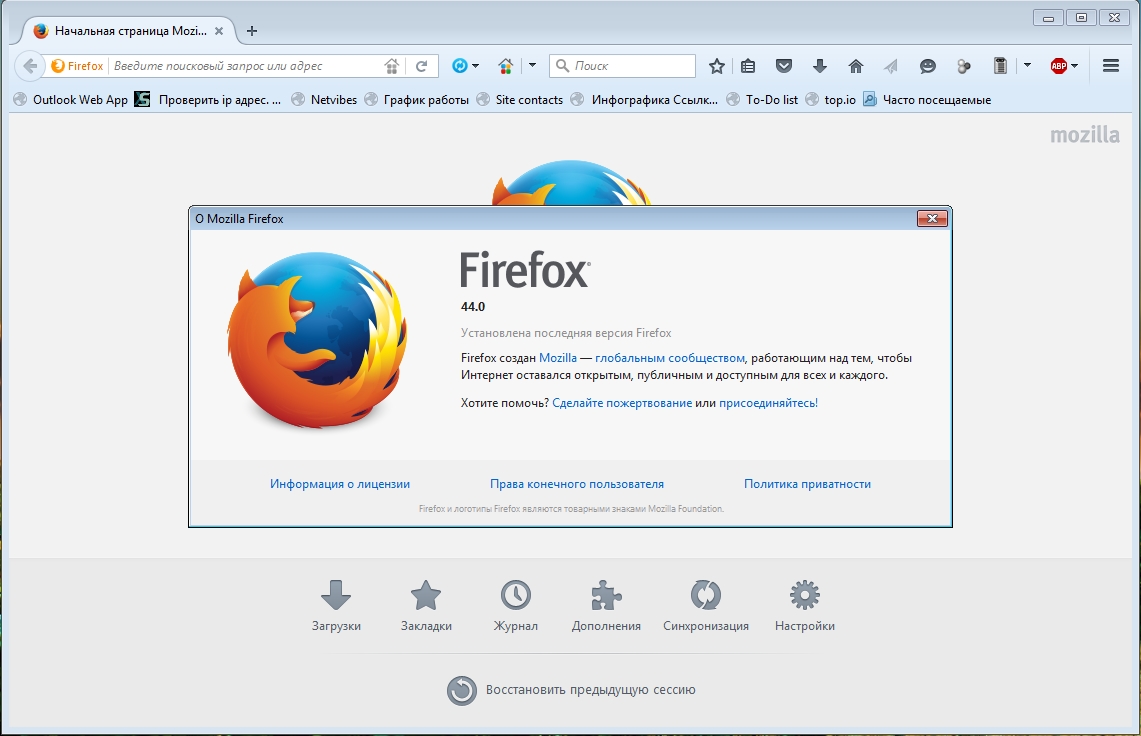
Task: Show bookmarks list with the clipboard-style icon
Action: [748, 66]
